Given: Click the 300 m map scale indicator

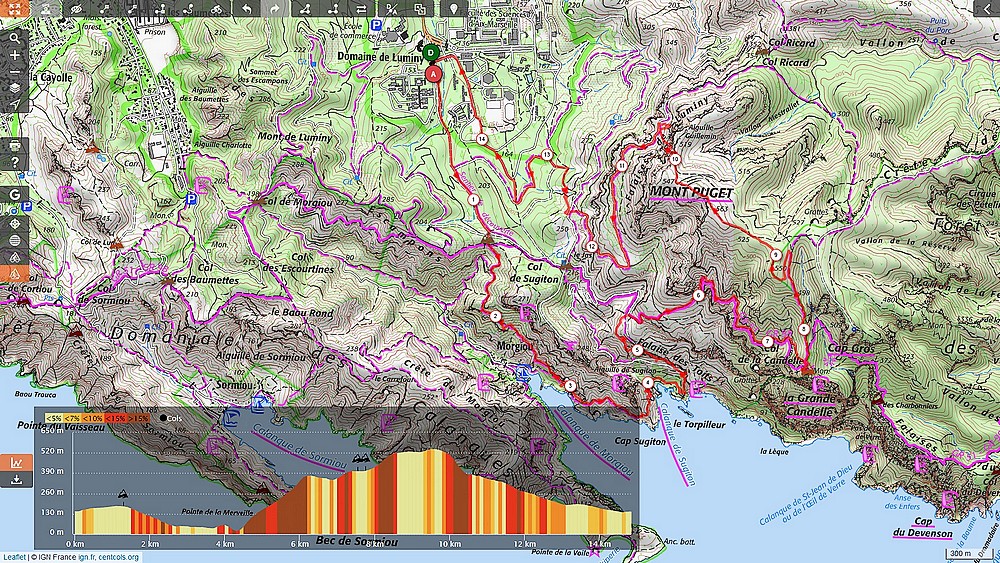Looking at the screenshot, I should [x=961, y=553].
